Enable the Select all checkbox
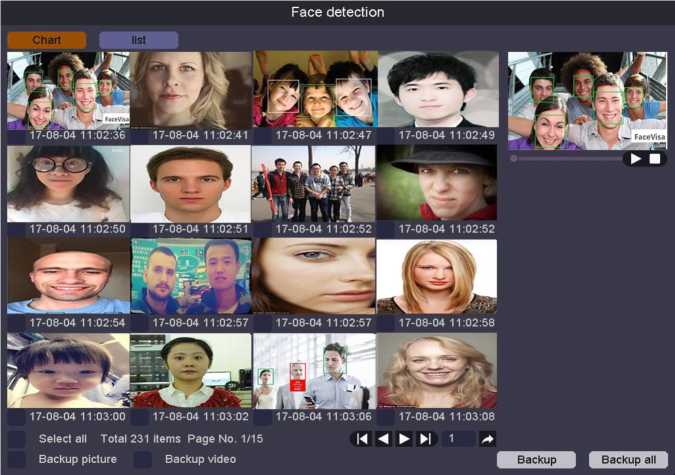The height and width of the screenshot is (475, 675). (x=17, y=439)
